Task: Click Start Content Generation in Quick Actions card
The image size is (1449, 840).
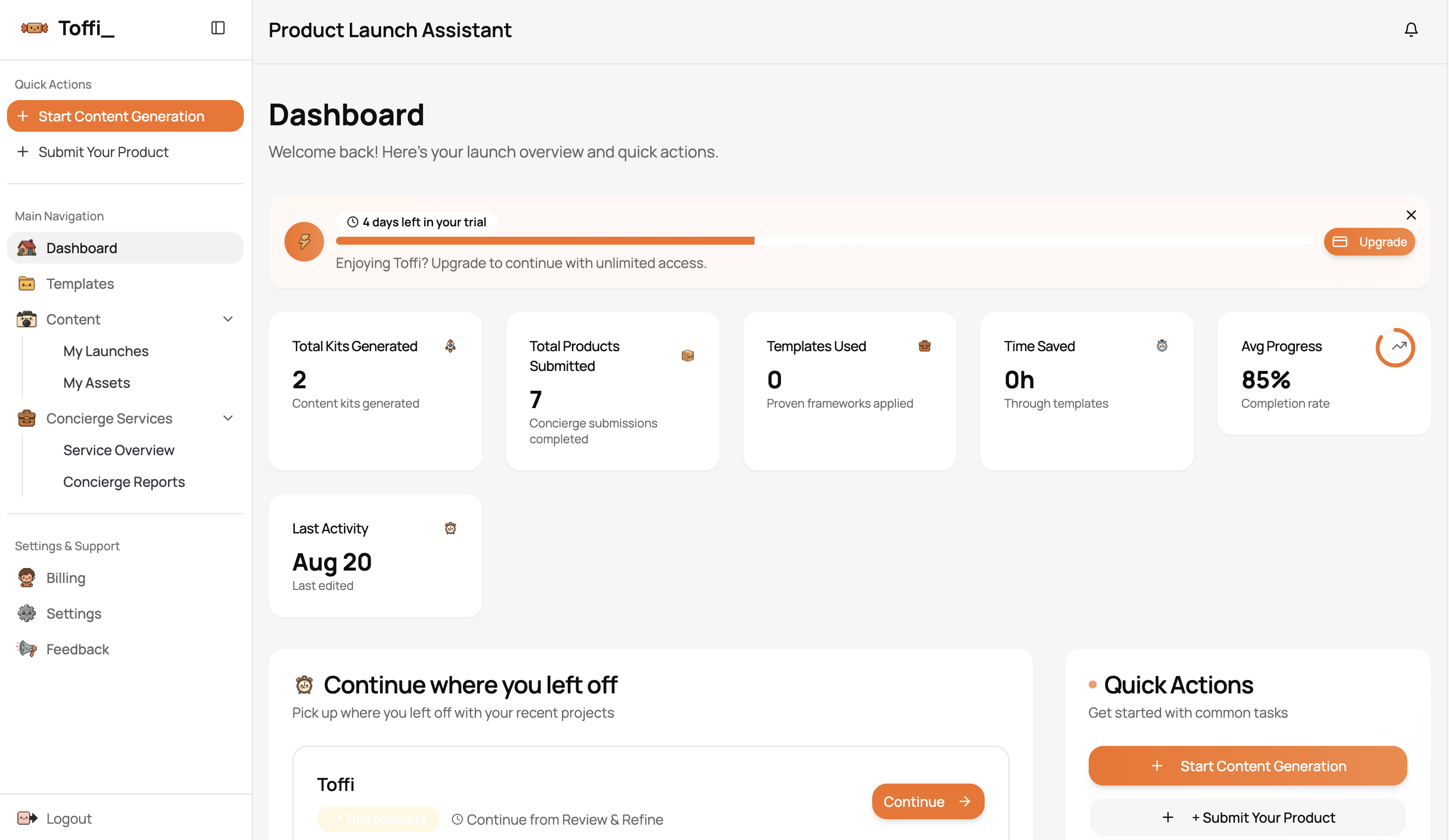Action: pyautogui.click(x=1247, y=766)
